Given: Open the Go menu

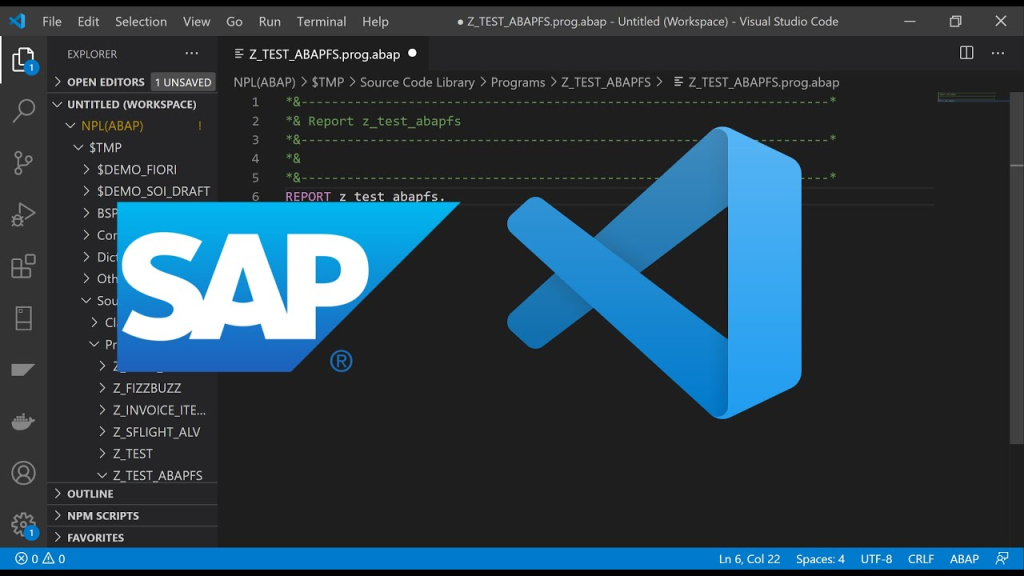Looking at the screenshot, I should click(x=234, y=22).
